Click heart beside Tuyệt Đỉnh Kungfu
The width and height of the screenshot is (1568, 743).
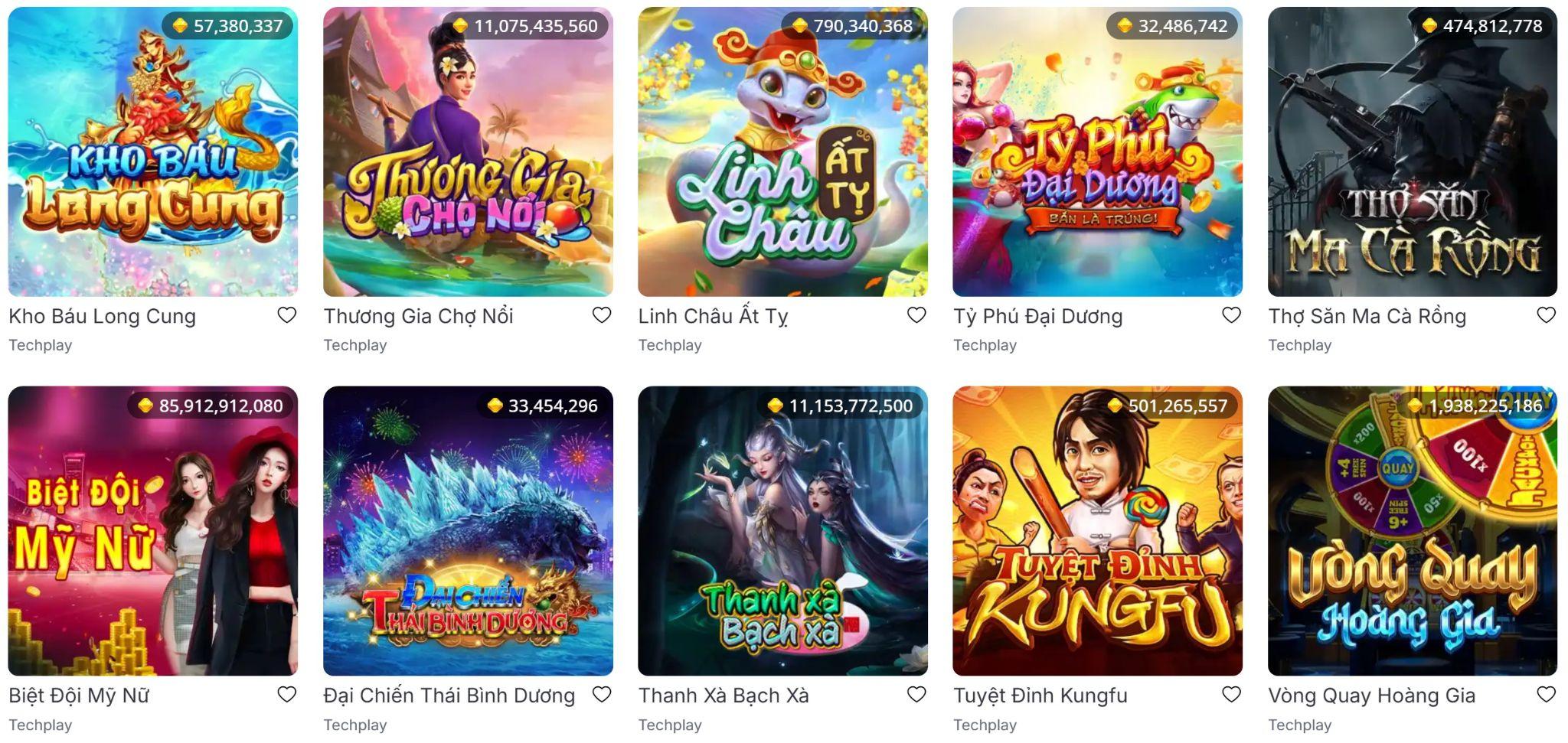click(1231, 695)
